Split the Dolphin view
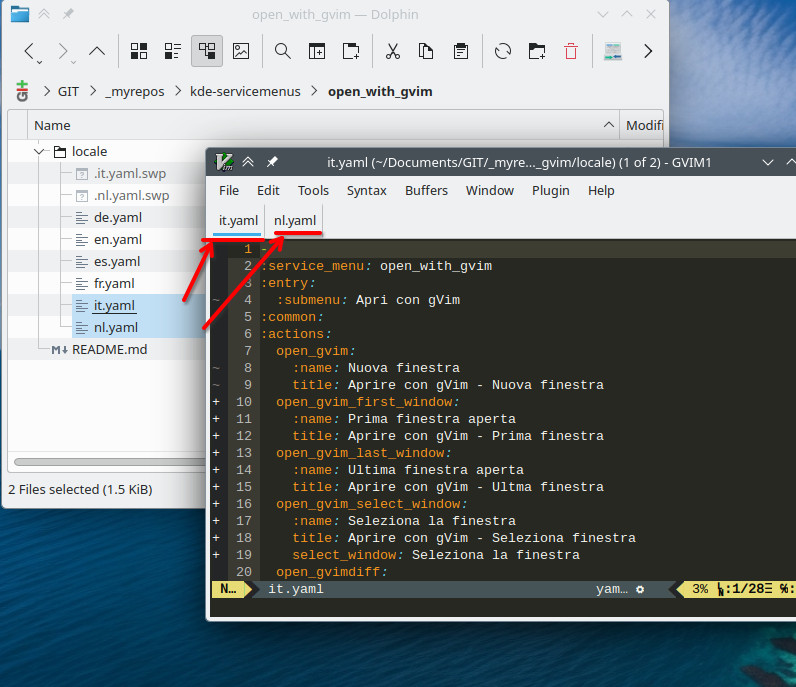796x687 pixels. coord(317,51)
